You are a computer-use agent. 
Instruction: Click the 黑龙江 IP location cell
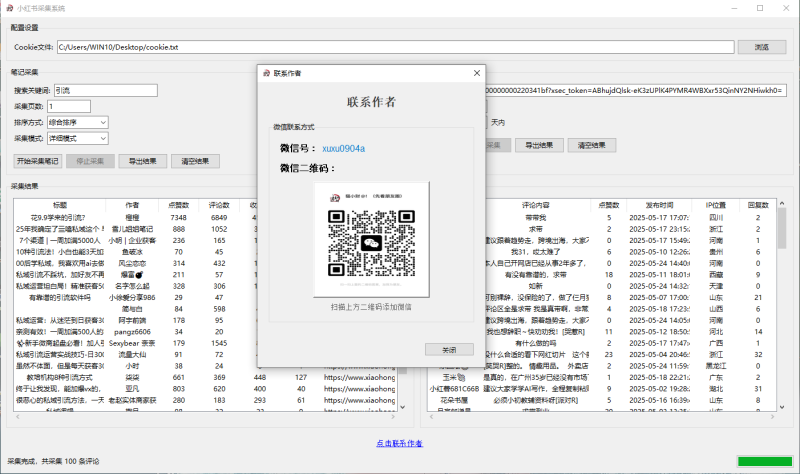[716, 366]
